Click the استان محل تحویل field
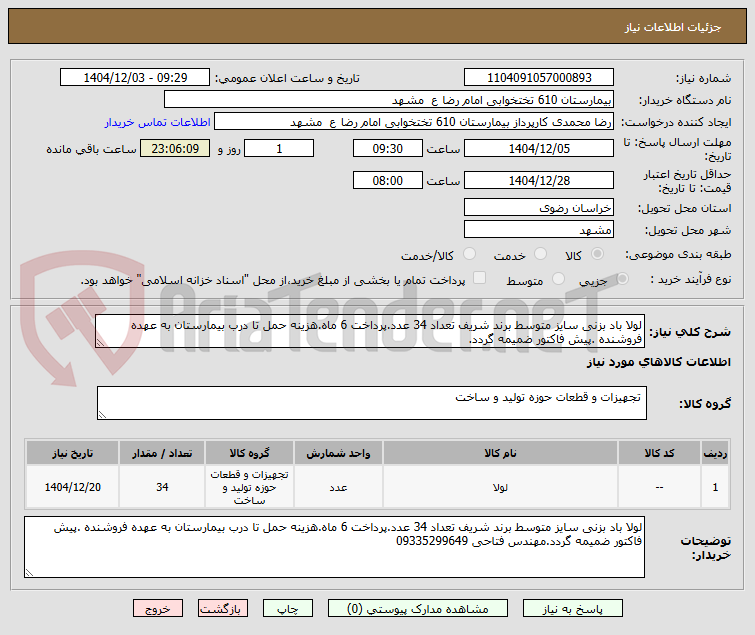Screen dimensions: 755x635 point(539,207)
